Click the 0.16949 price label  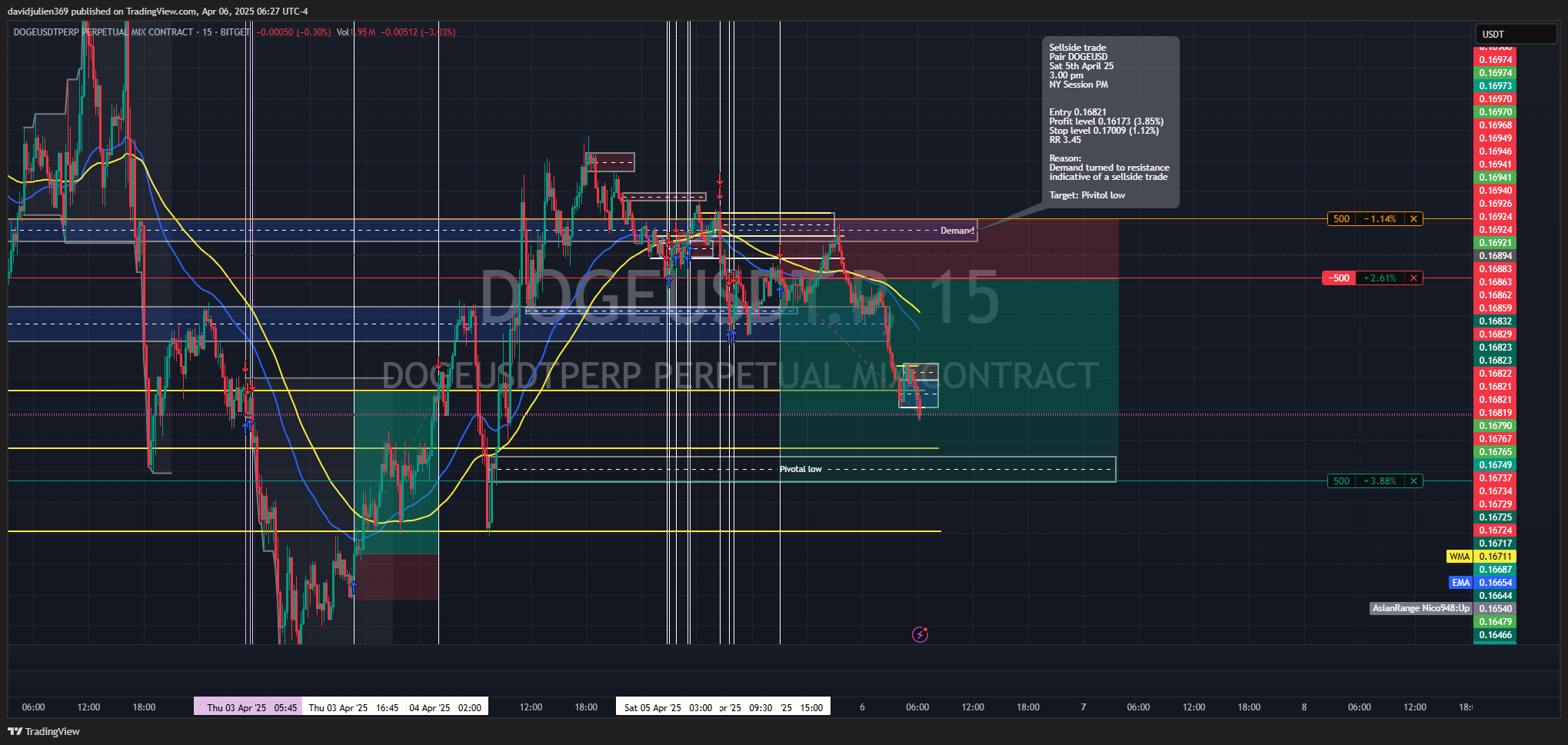(x=1495, y=138)
